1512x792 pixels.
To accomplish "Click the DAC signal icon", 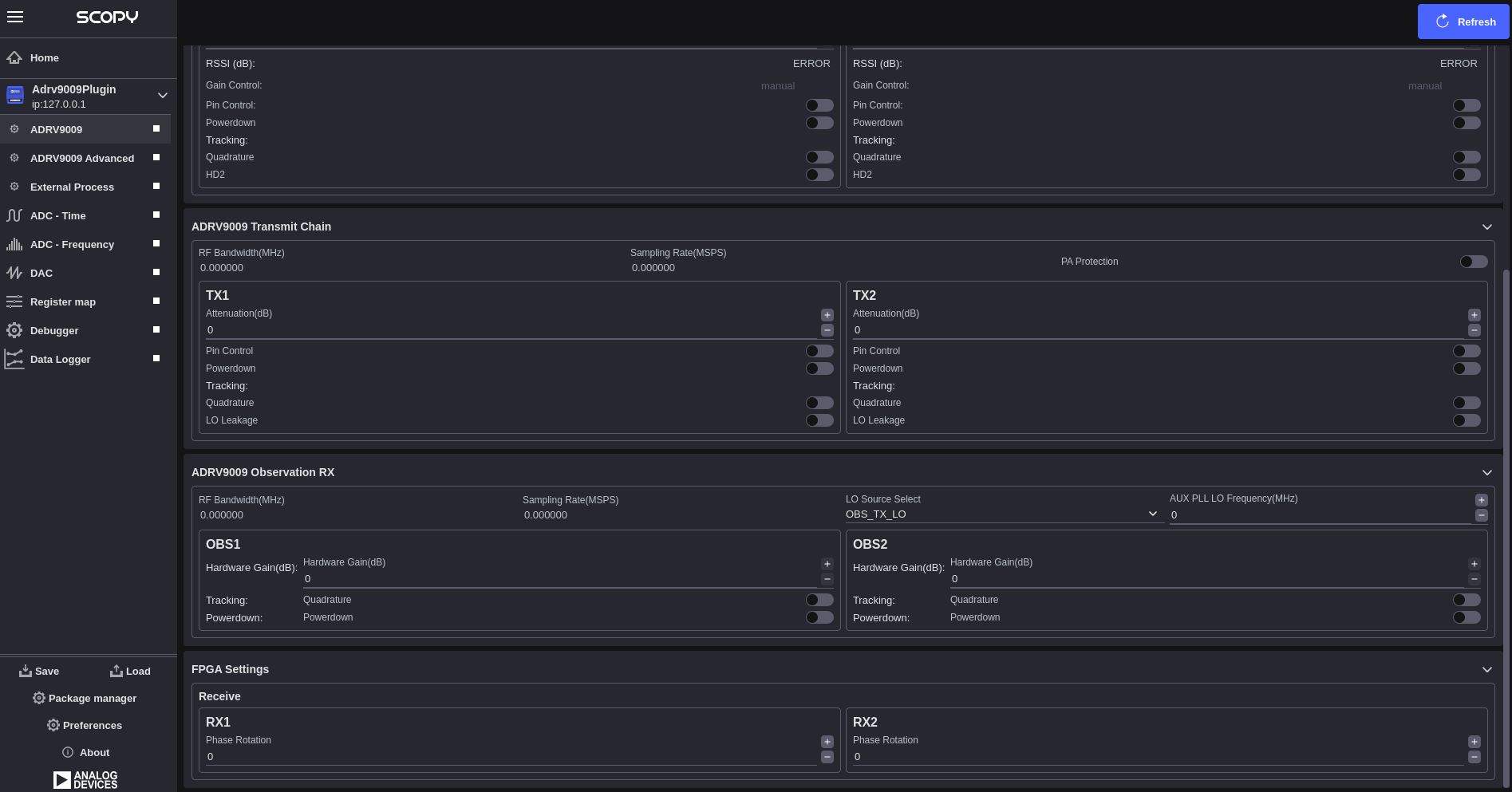I will [x=14, y=273].
